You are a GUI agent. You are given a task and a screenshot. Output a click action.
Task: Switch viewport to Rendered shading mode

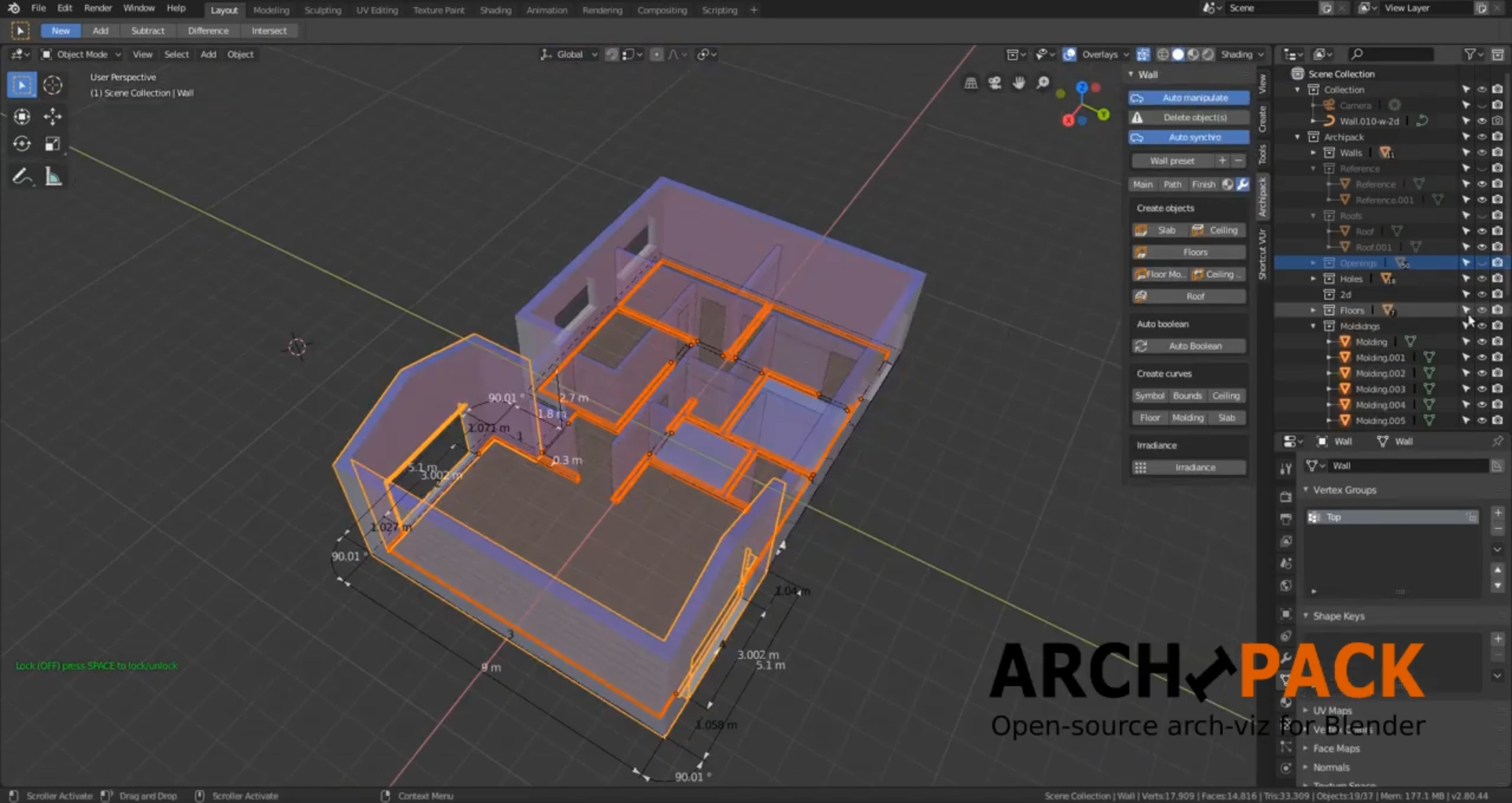1208,54
